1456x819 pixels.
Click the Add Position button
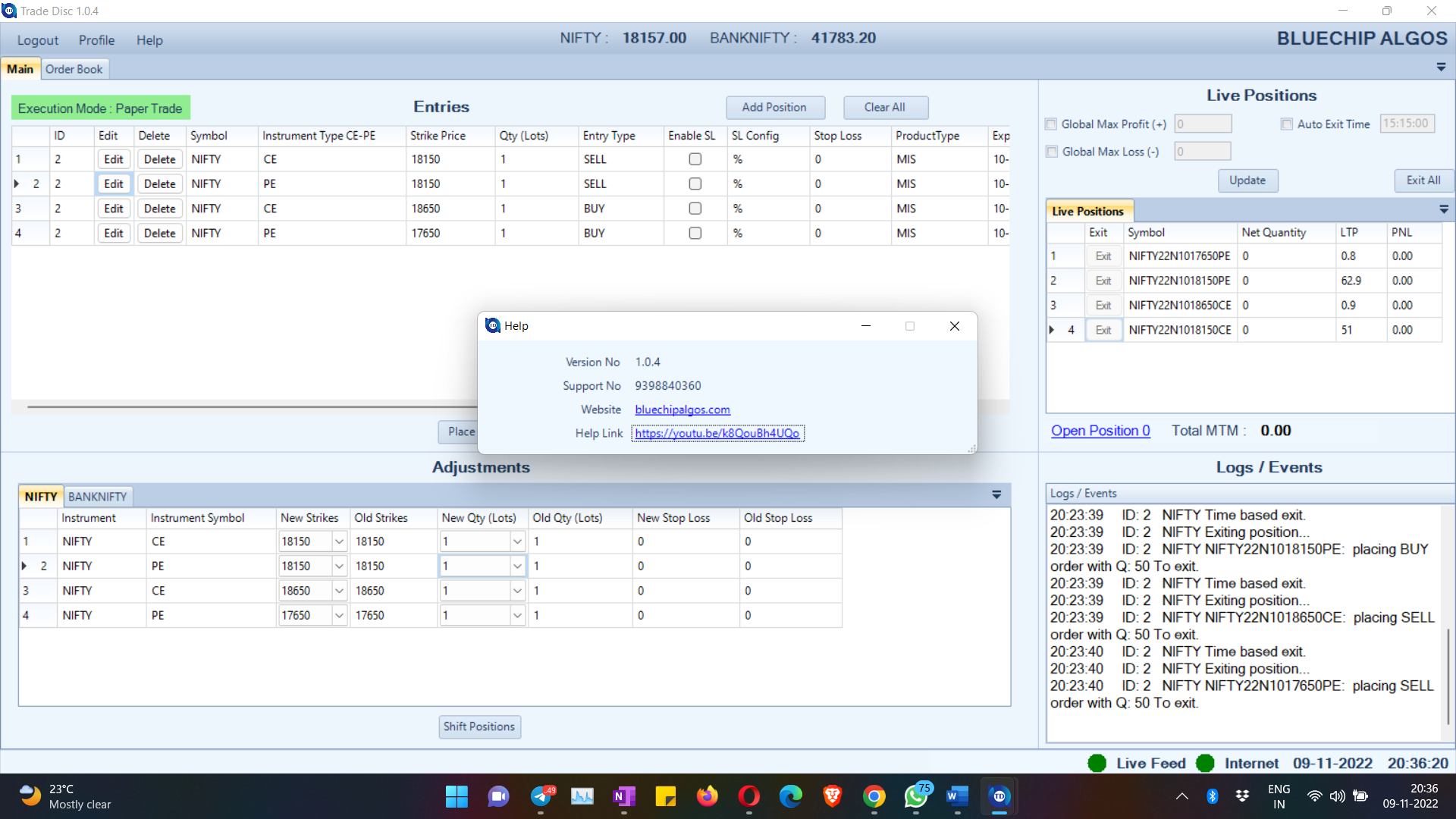[x=774, y=108]
